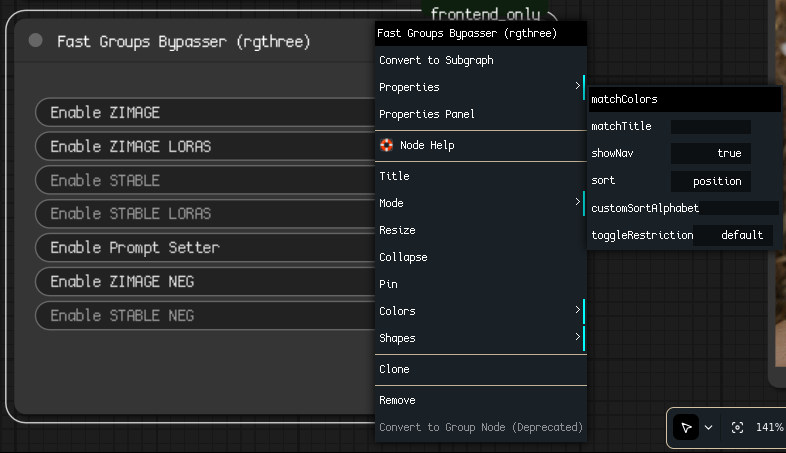Click Remove in the context menu
This screenshot has height=453, width=786.
coord(397,400)
